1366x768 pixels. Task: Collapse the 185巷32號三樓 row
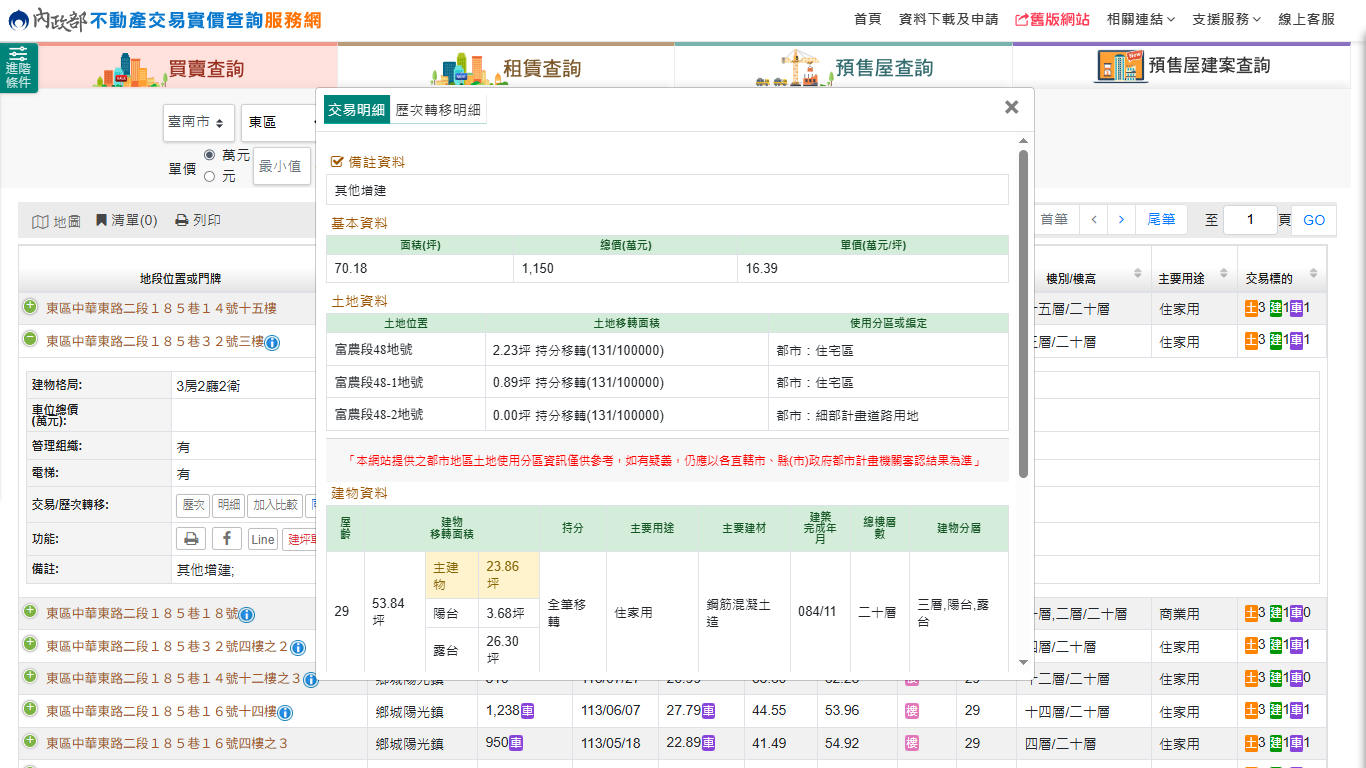tap(30, 340)
